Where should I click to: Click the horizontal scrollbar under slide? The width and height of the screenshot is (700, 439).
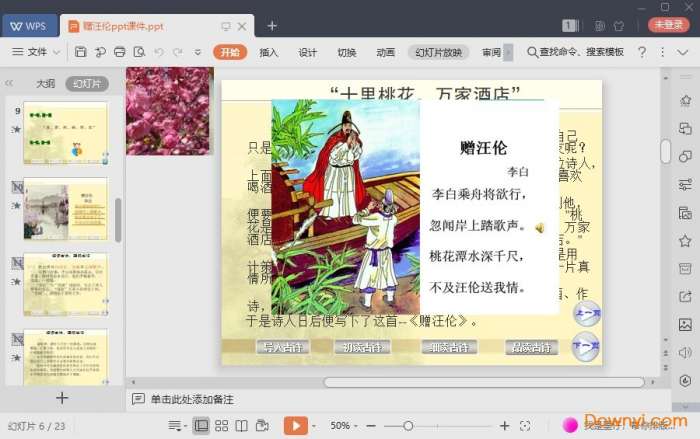pyautogui.click(x=484, y=382)
